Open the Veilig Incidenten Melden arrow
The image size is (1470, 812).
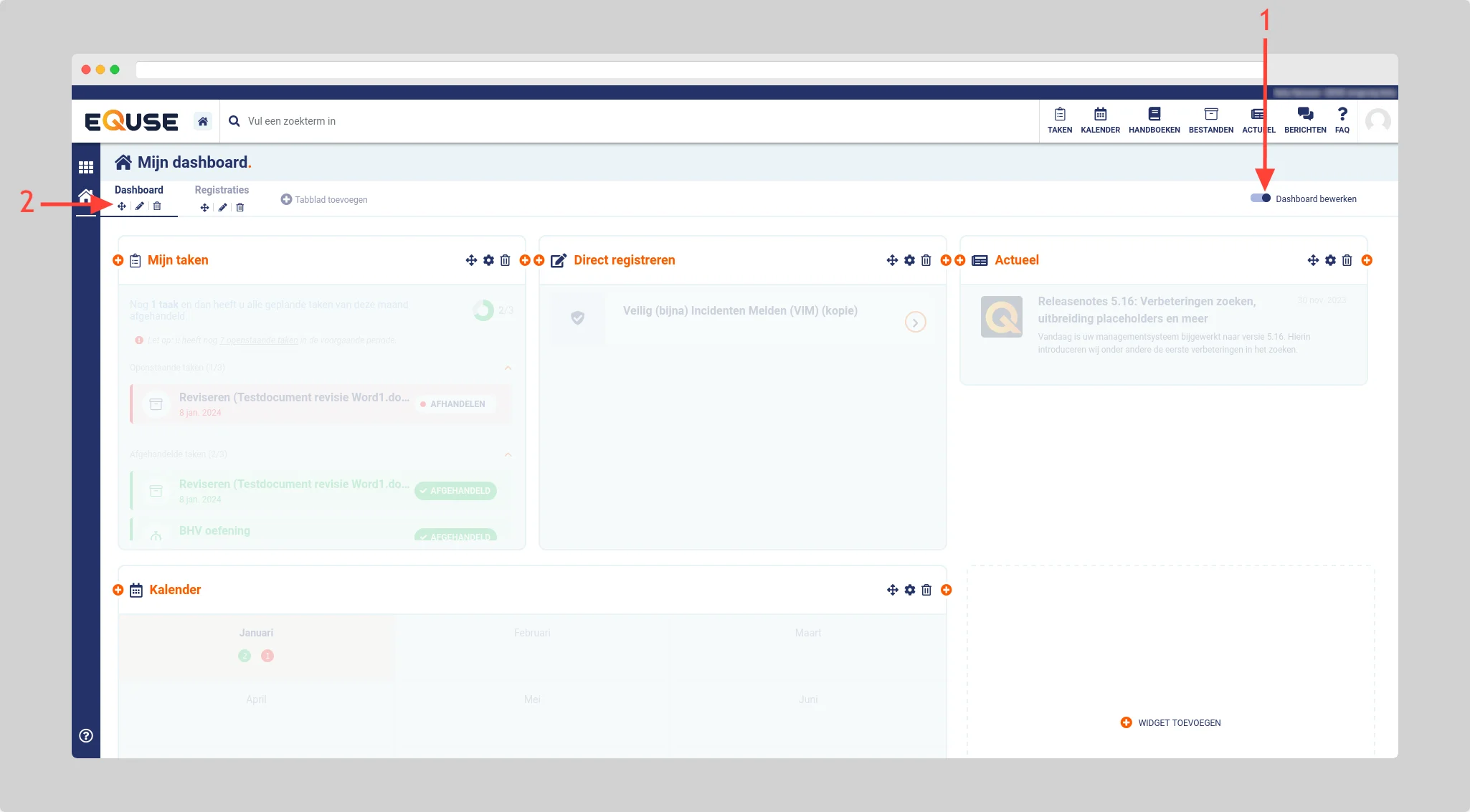(915, 322)
